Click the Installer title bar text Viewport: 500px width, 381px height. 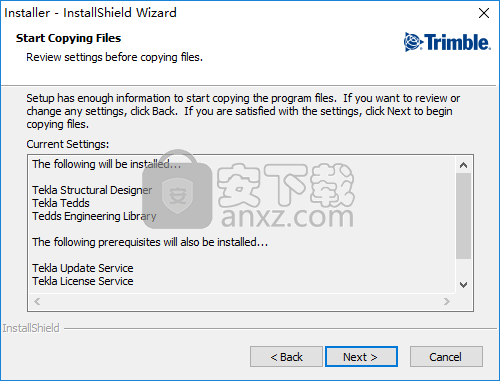(90, 13)
